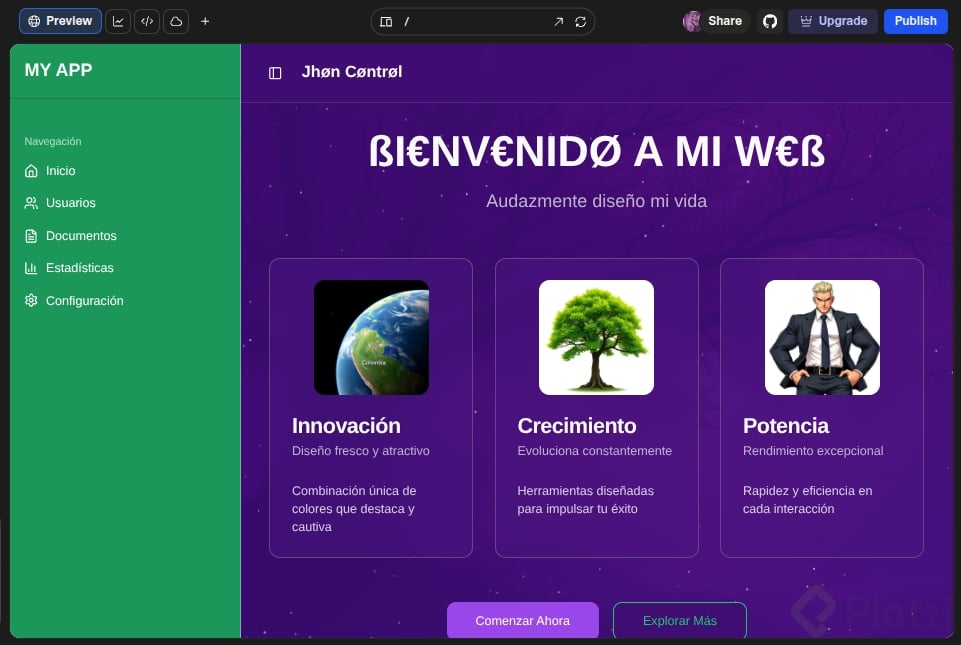Open the analytics chart icon in top toolbar
This screenshot has height=645, width=961.
(x=118, y=21)
